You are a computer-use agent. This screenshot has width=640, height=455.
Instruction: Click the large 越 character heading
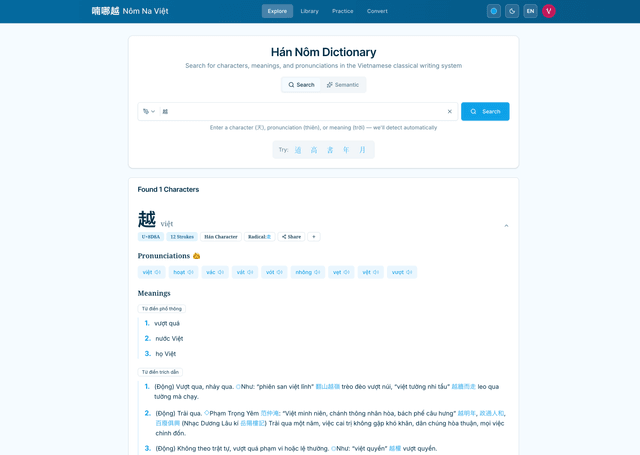pos(147,219)
